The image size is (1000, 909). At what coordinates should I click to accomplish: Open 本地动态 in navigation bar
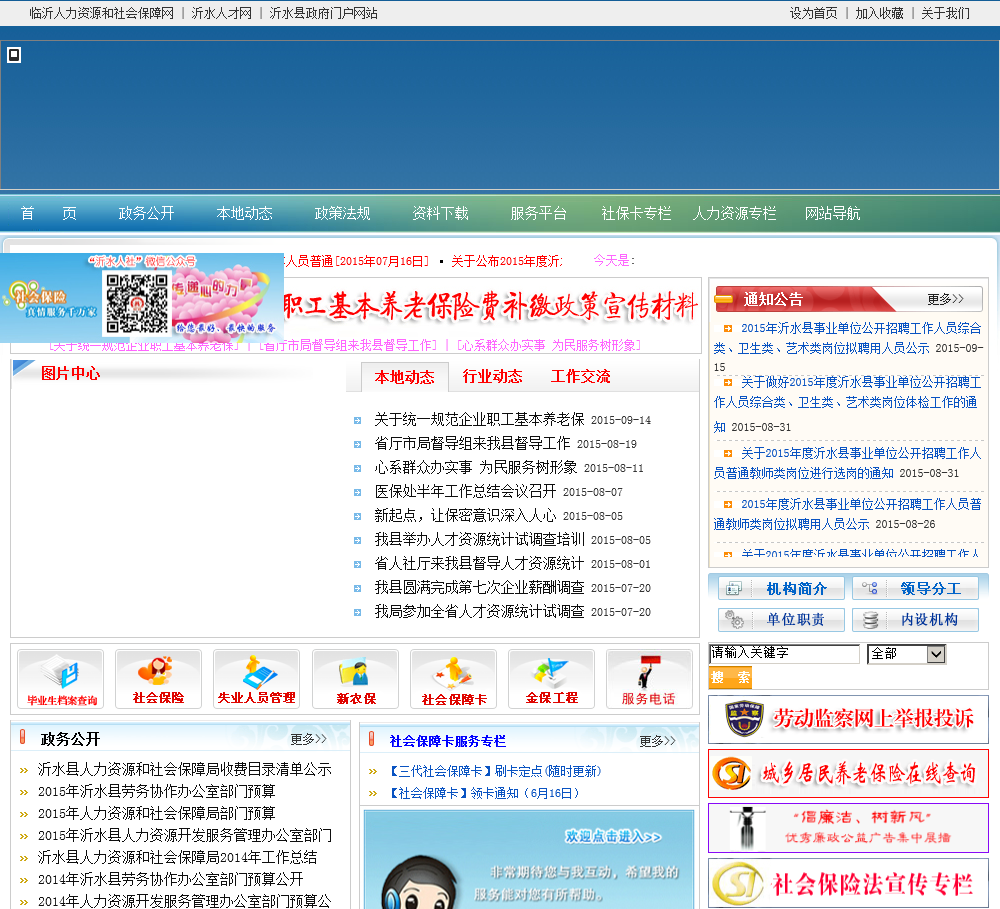point(244,213)
